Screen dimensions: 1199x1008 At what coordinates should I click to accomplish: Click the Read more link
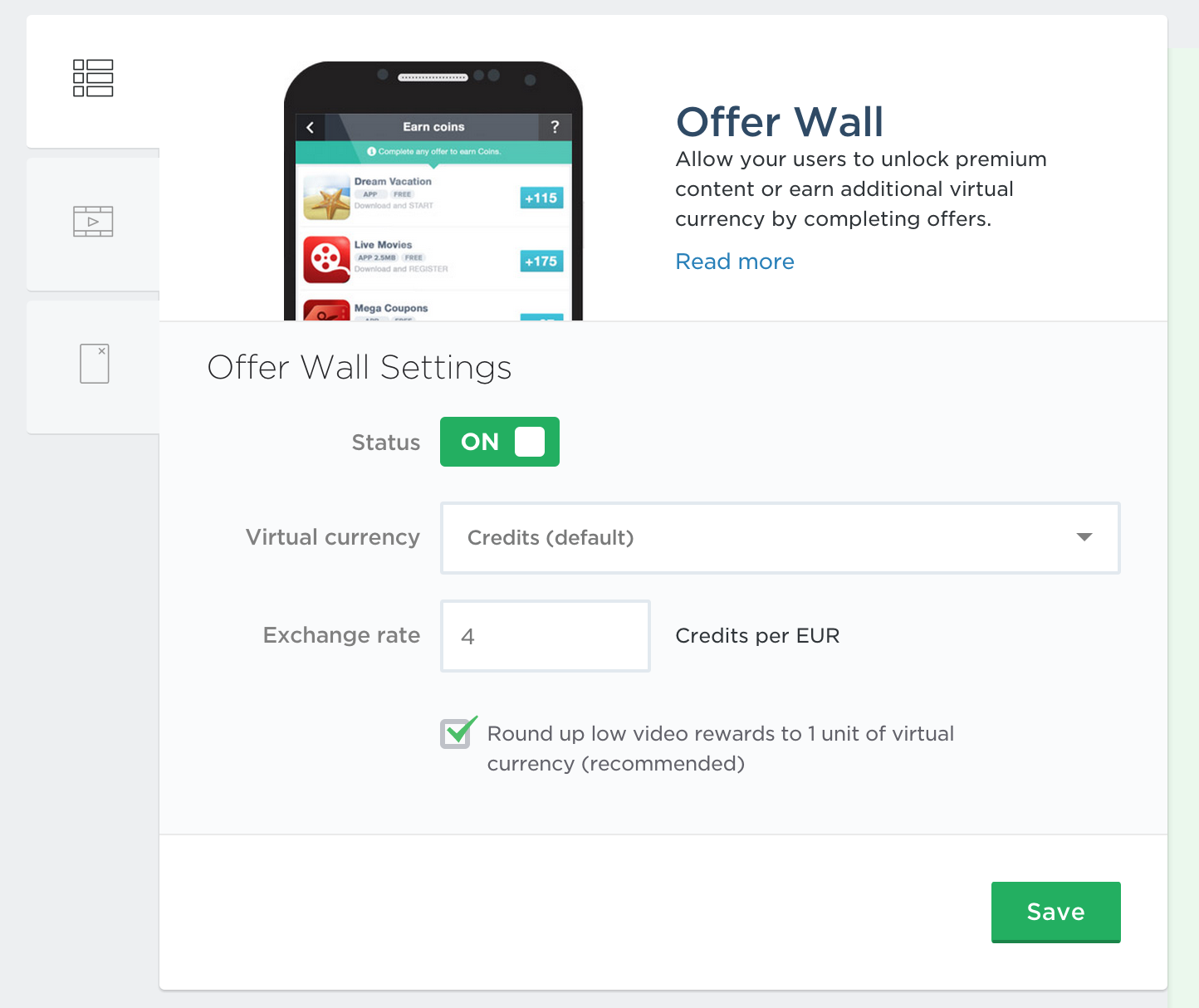pyautogui.click(x=734, y=262)
